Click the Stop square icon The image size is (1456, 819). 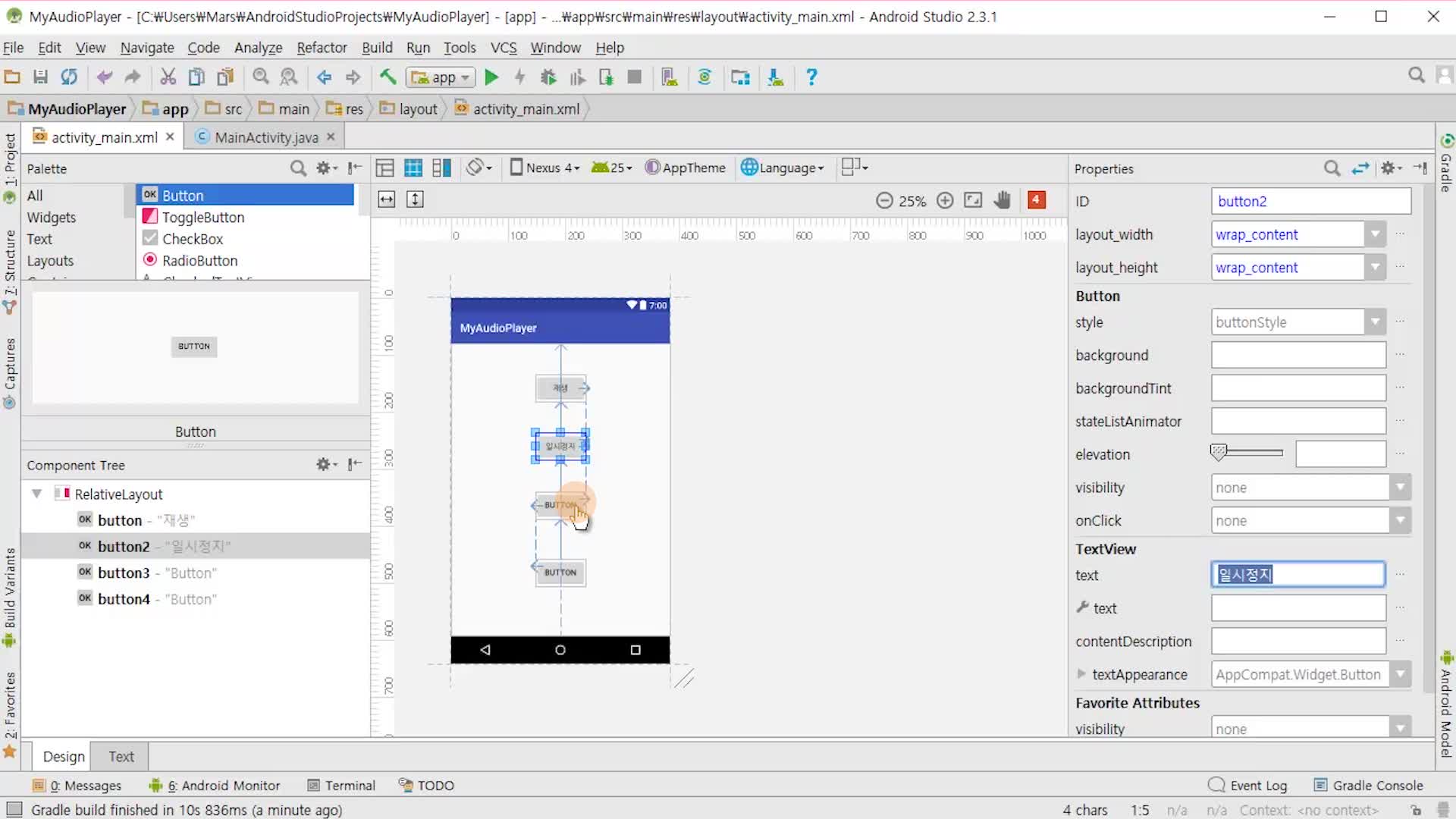(x=635, y=77)
